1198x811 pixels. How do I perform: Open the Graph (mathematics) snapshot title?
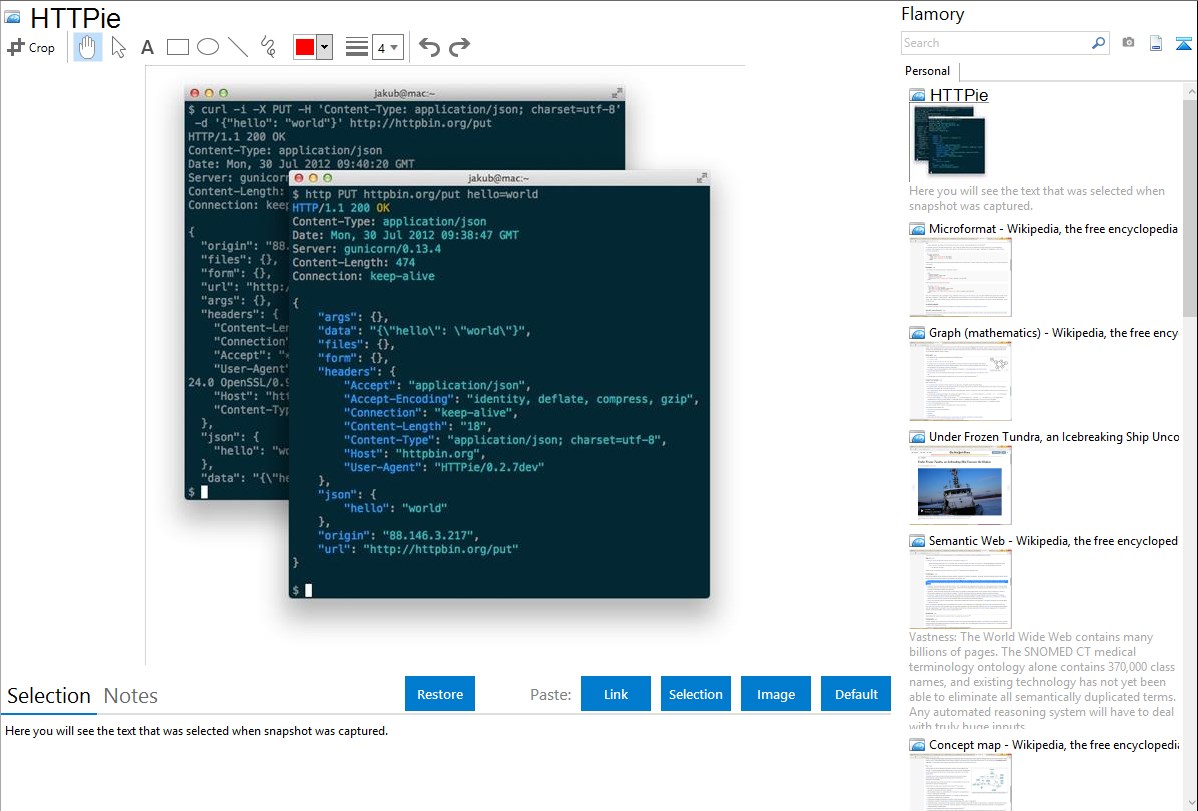click(1053, 333)
